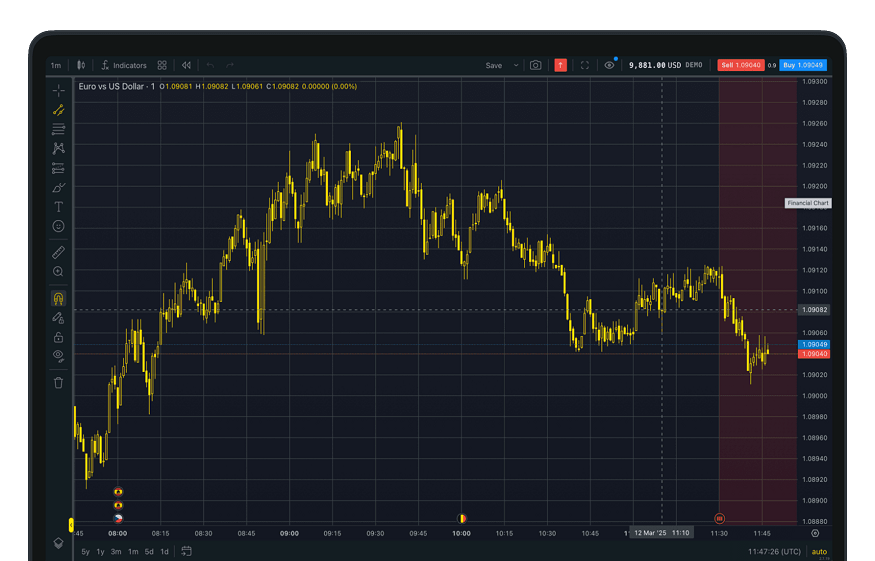Click the trash icon to remove drawings

point(59,383)
